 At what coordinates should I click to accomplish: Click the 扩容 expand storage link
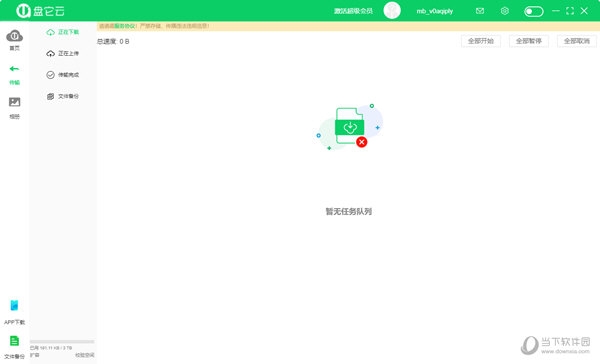click(x=34, y=355)
